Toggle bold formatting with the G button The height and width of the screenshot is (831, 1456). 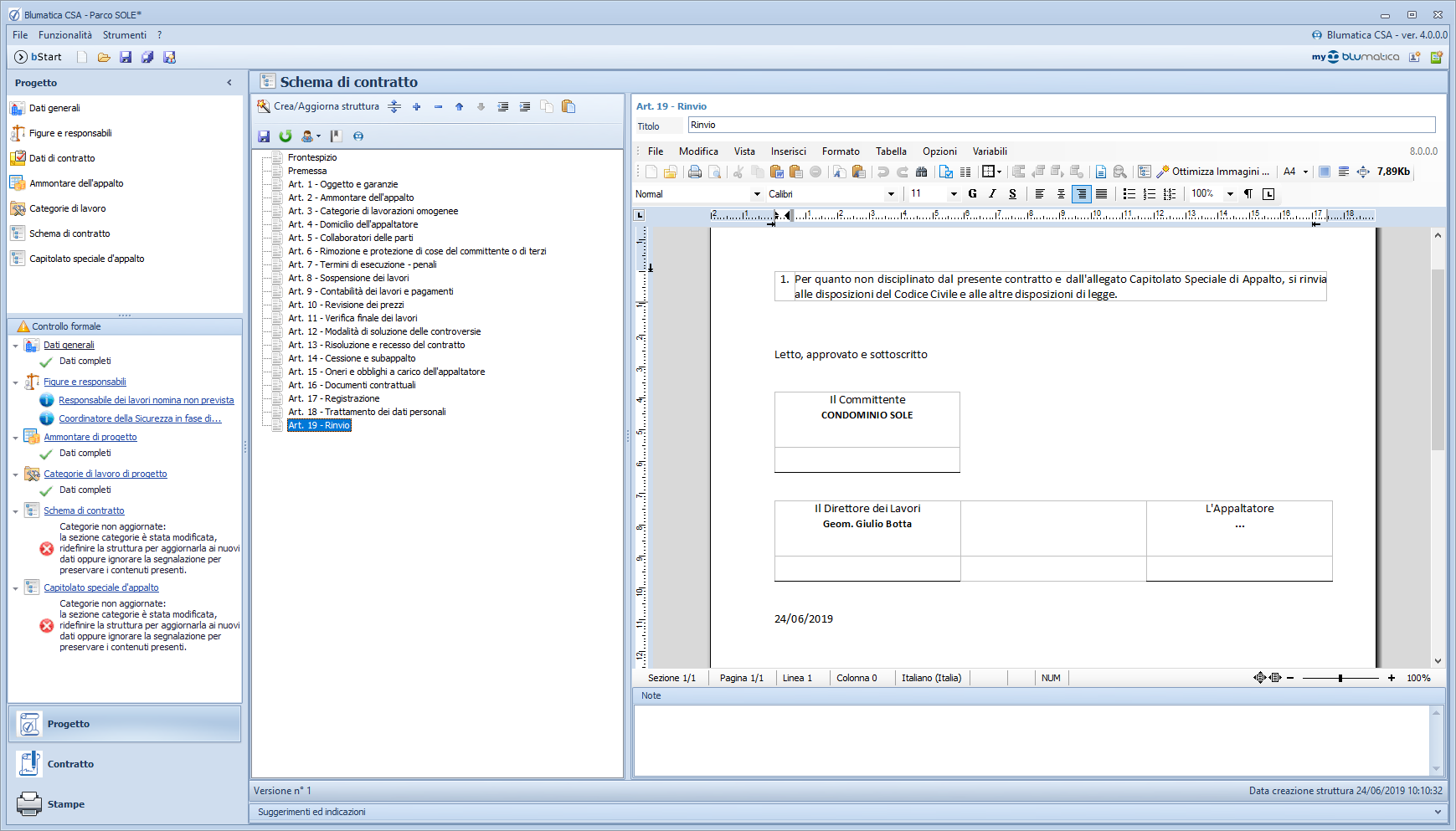click(x=972, y=193)
